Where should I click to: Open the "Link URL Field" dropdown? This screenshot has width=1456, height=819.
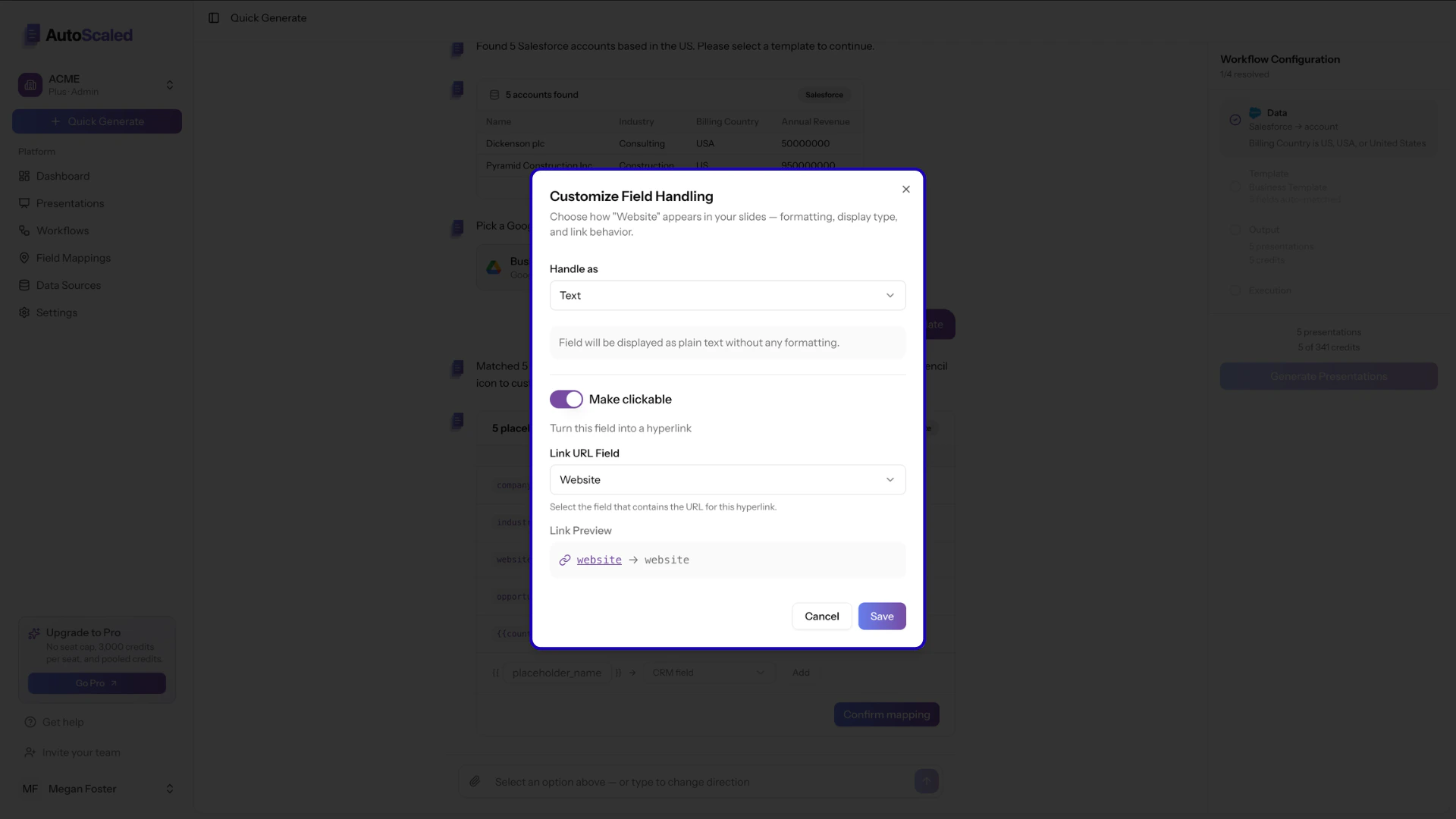pyautogui.click(x=727, y=479)
